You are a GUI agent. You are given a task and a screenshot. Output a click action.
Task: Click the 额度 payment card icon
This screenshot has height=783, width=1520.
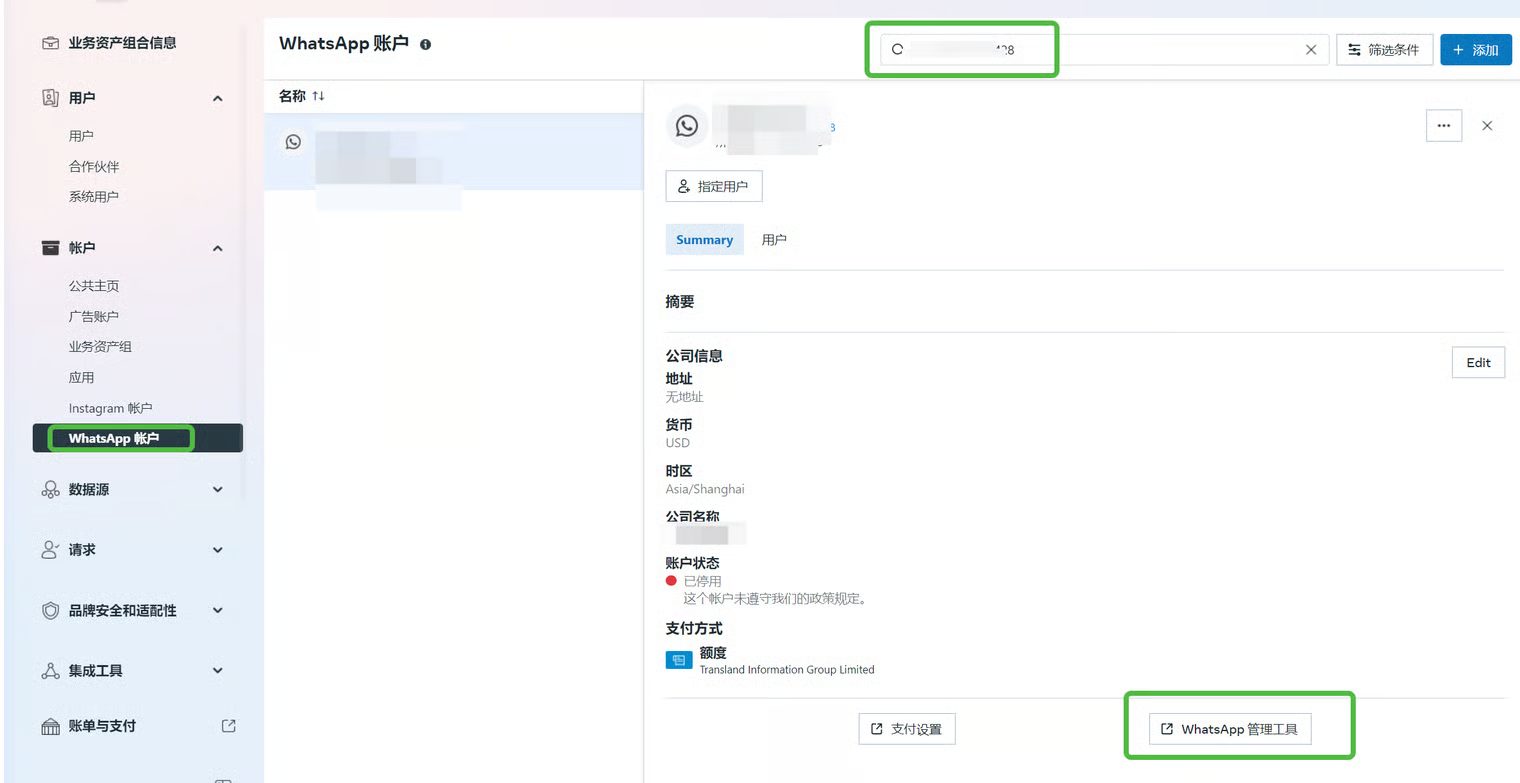click(x=679, y=660)
